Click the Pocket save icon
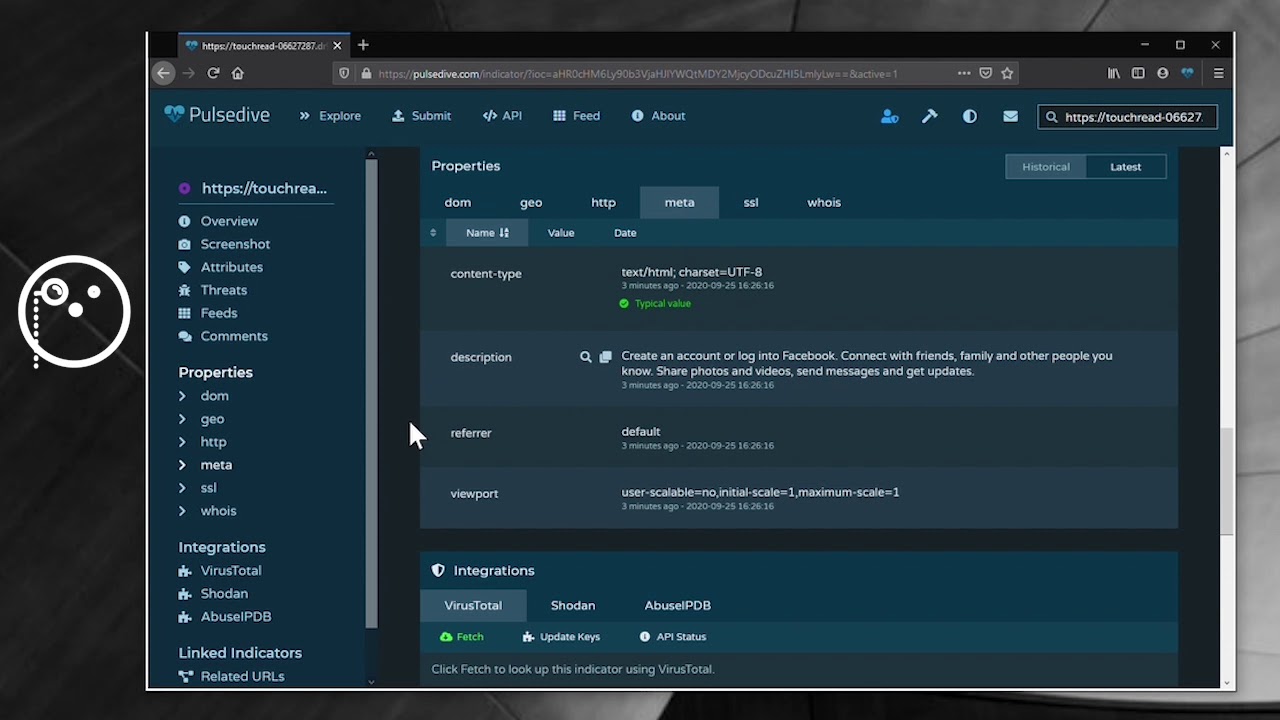1280x720 pixels. (x=986, y=73)
